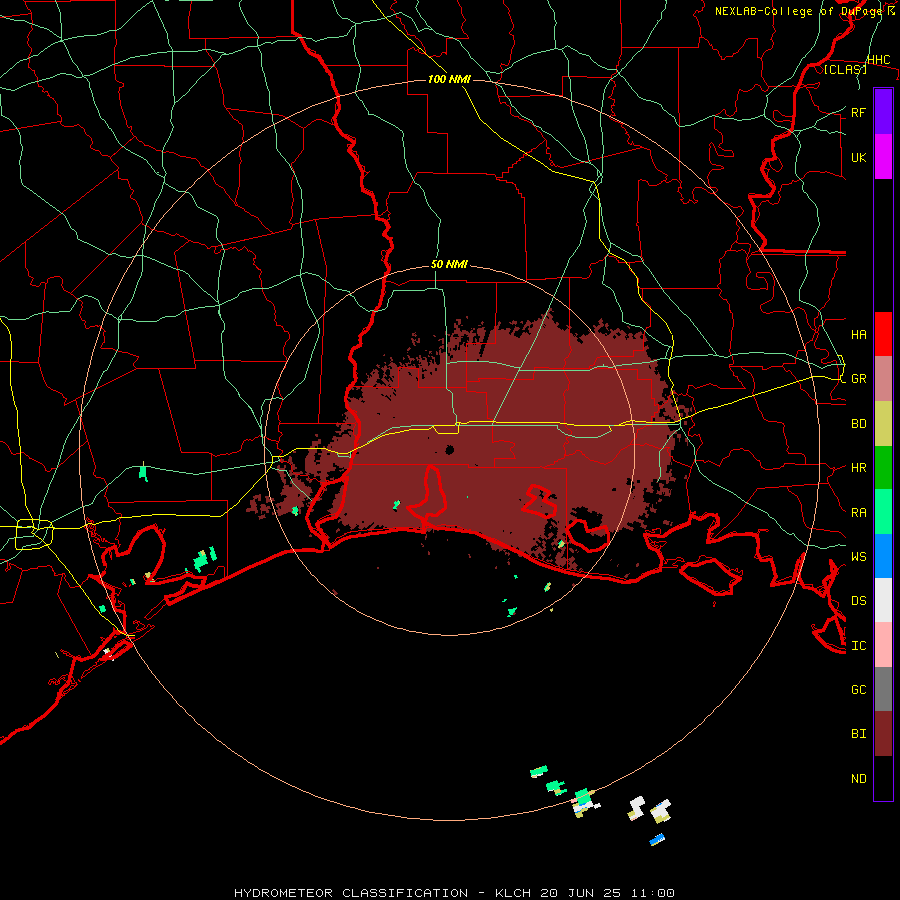Click the HR legend label

tap(858, 468)
